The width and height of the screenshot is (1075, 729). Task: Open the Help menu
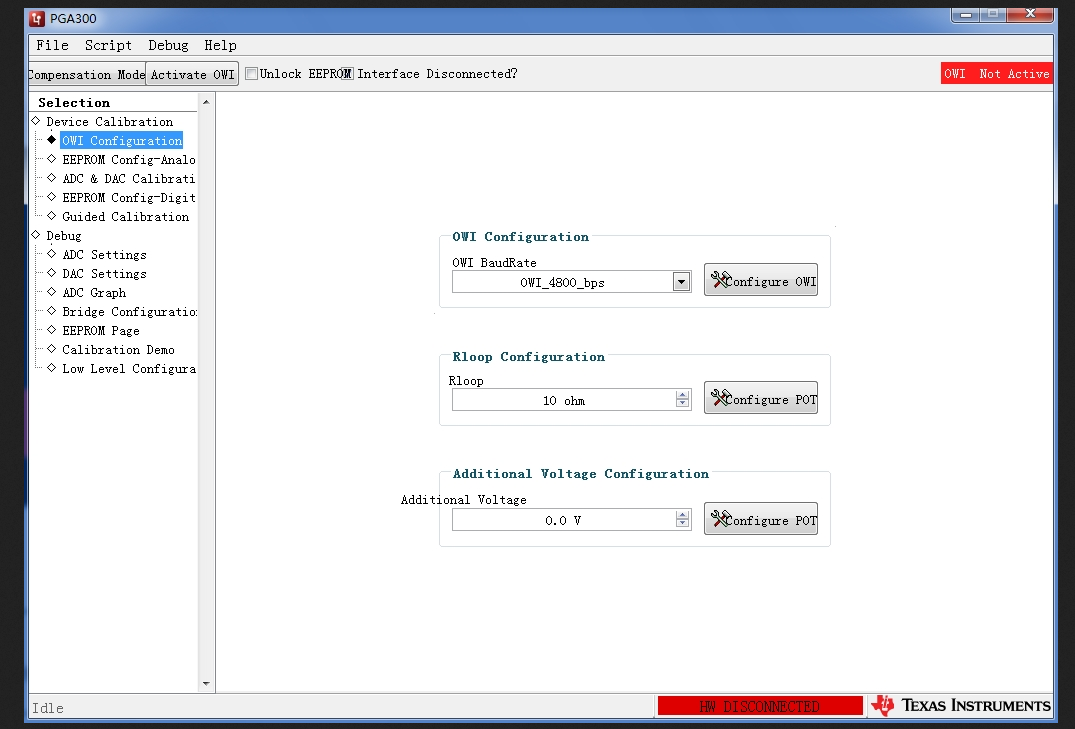pos(220,45)
